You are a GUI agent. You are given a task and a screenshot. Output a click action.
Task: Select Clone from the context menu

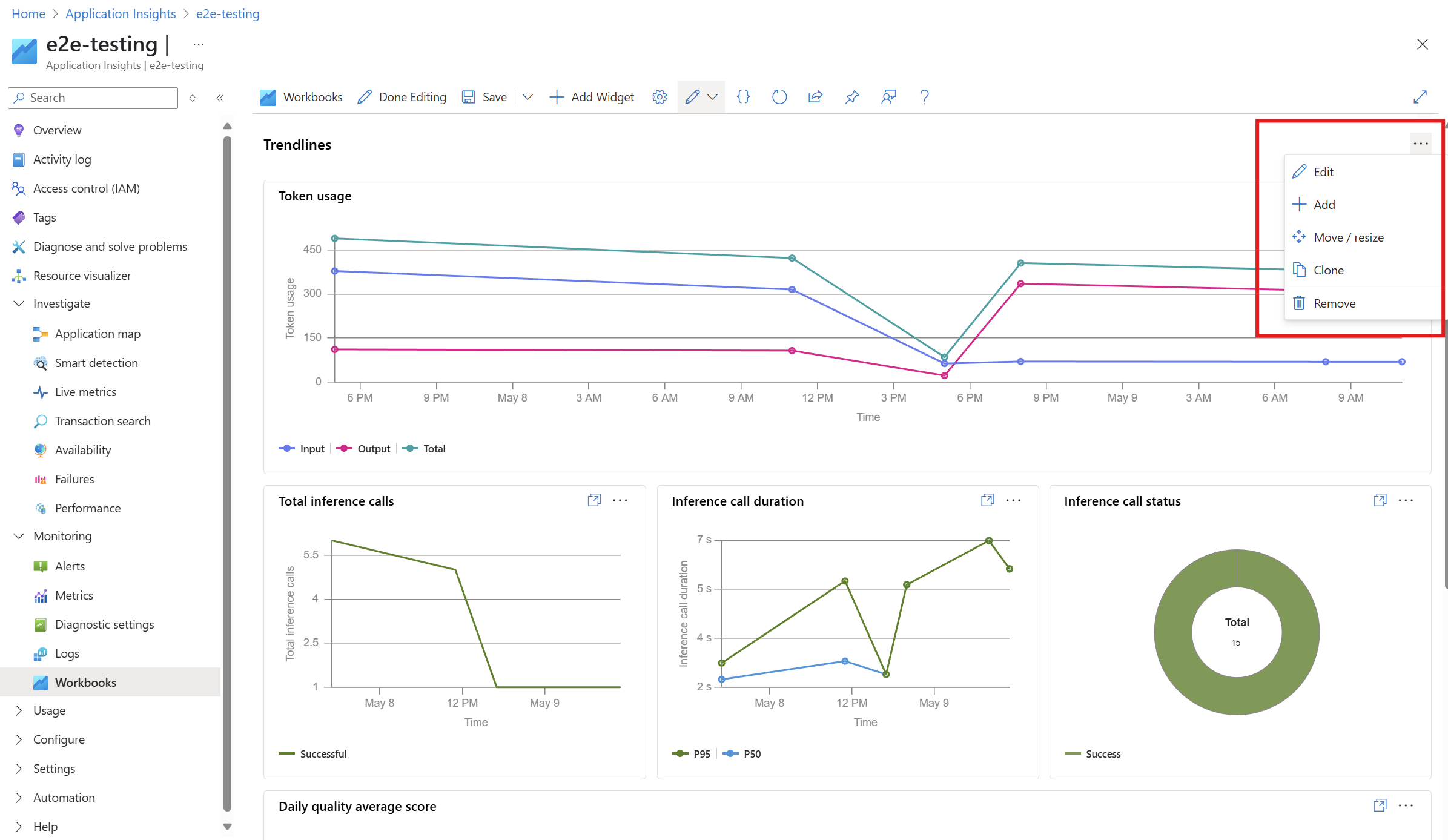coord(1328,270)
